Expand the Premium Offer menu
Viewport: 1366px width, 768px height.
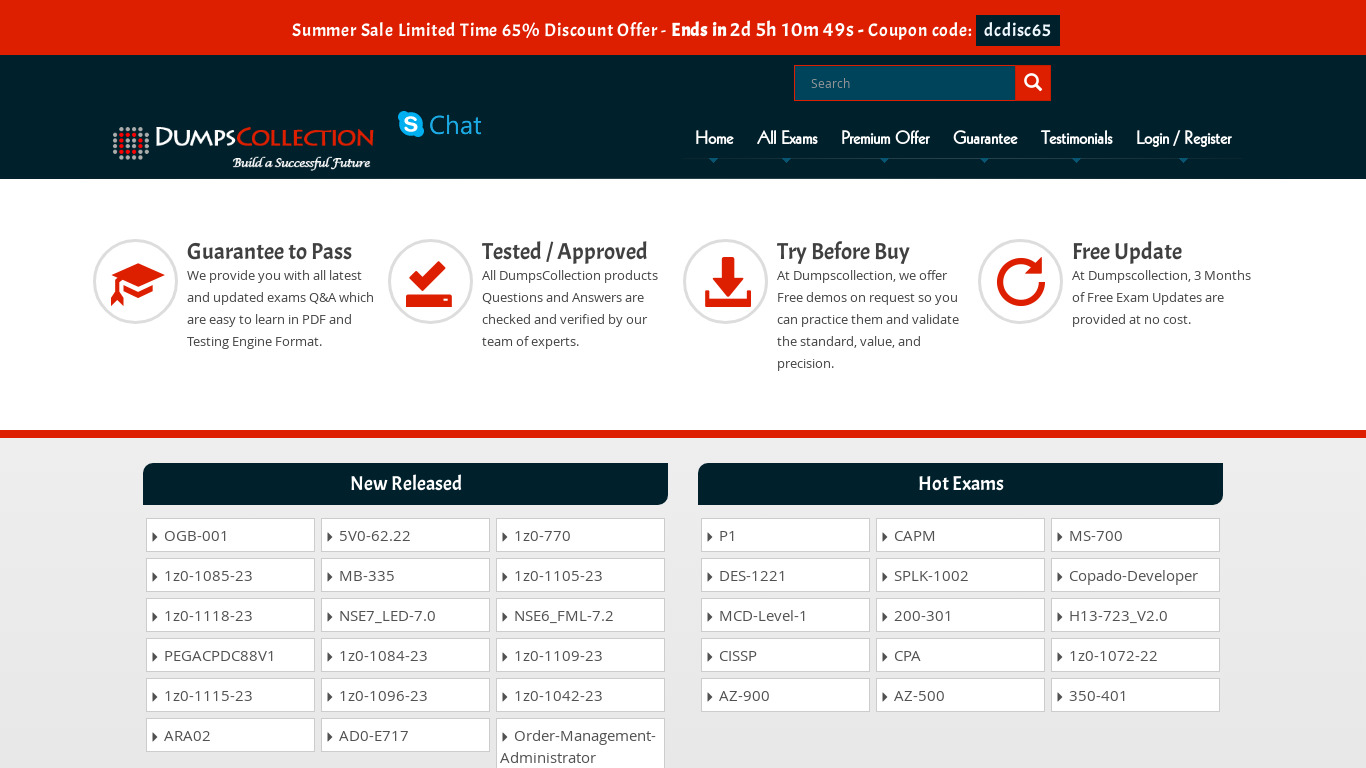885,138
